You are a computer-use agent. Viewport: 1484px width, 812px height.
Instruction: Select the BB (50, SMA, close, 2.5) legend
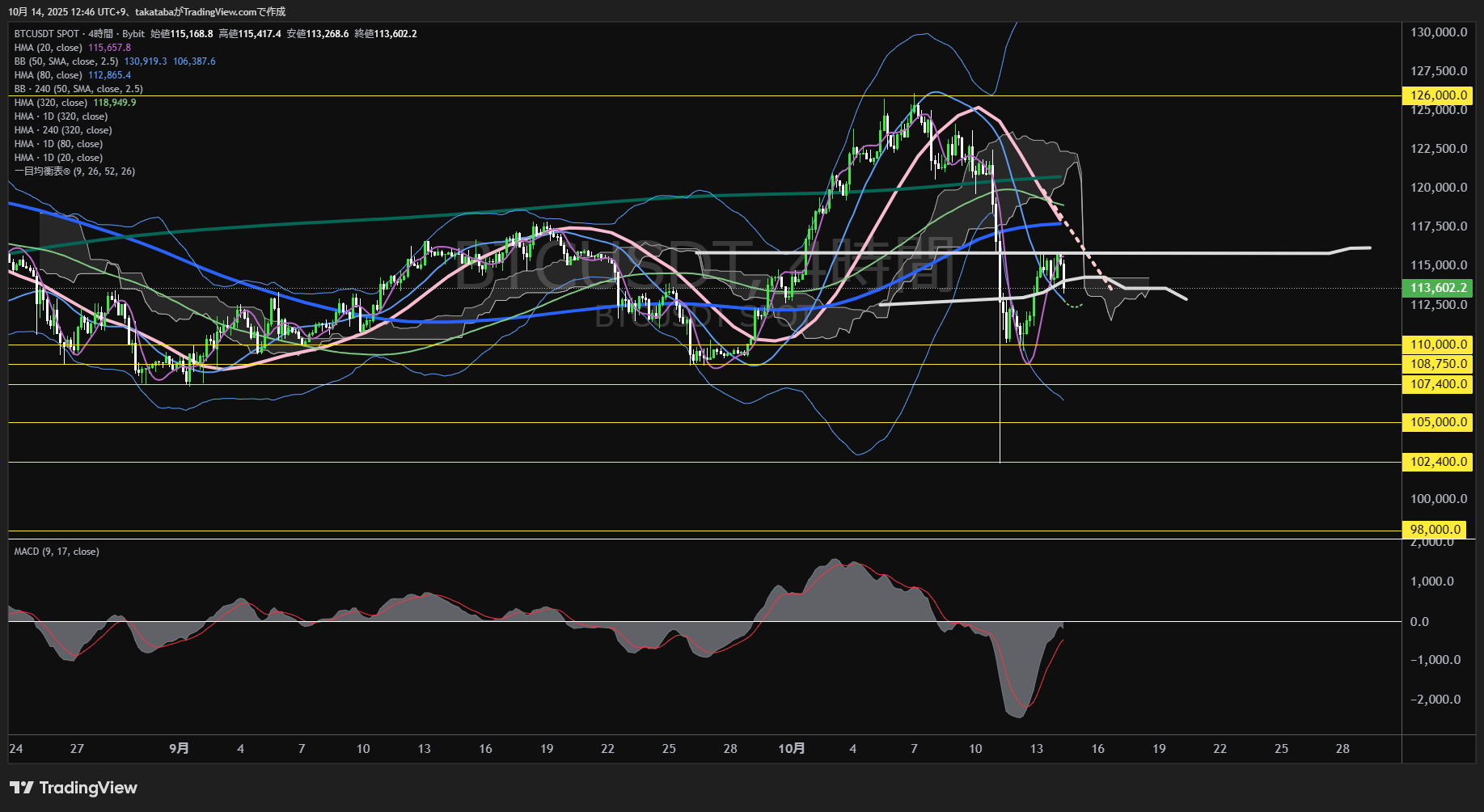(66, 61)
